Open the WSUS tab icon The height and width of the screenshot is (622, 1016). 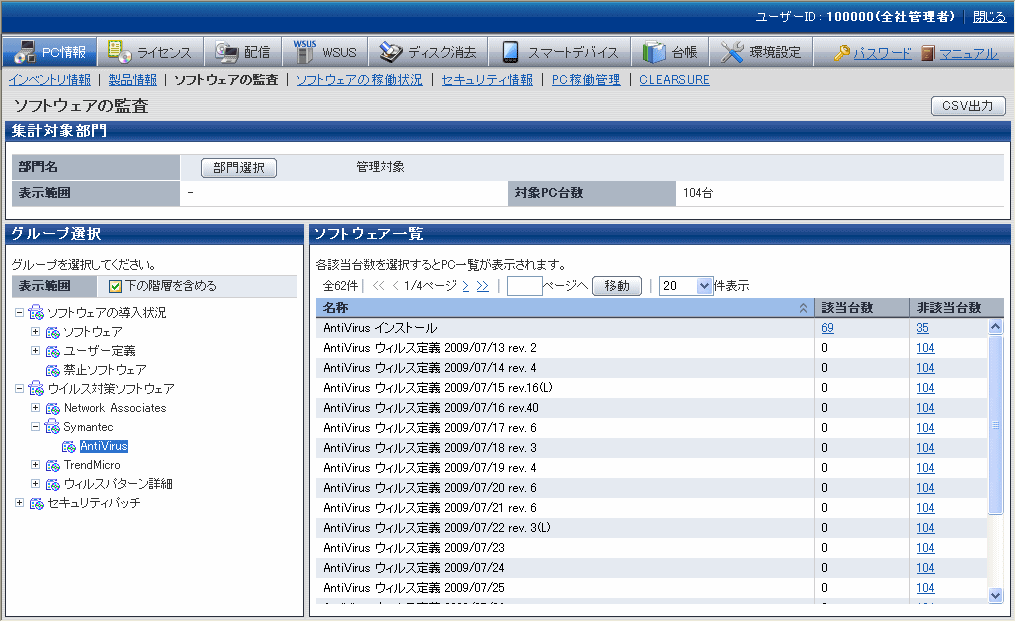pyautogui.click(x=305, y=51)
